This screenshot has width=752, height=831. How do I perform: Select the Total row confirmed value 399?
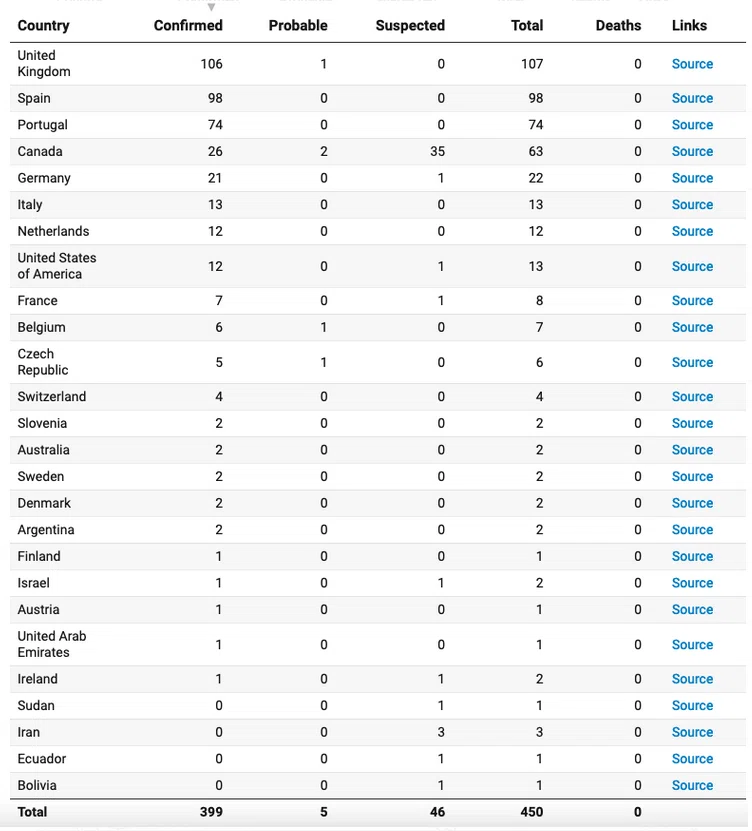click(x=211, y=812)
